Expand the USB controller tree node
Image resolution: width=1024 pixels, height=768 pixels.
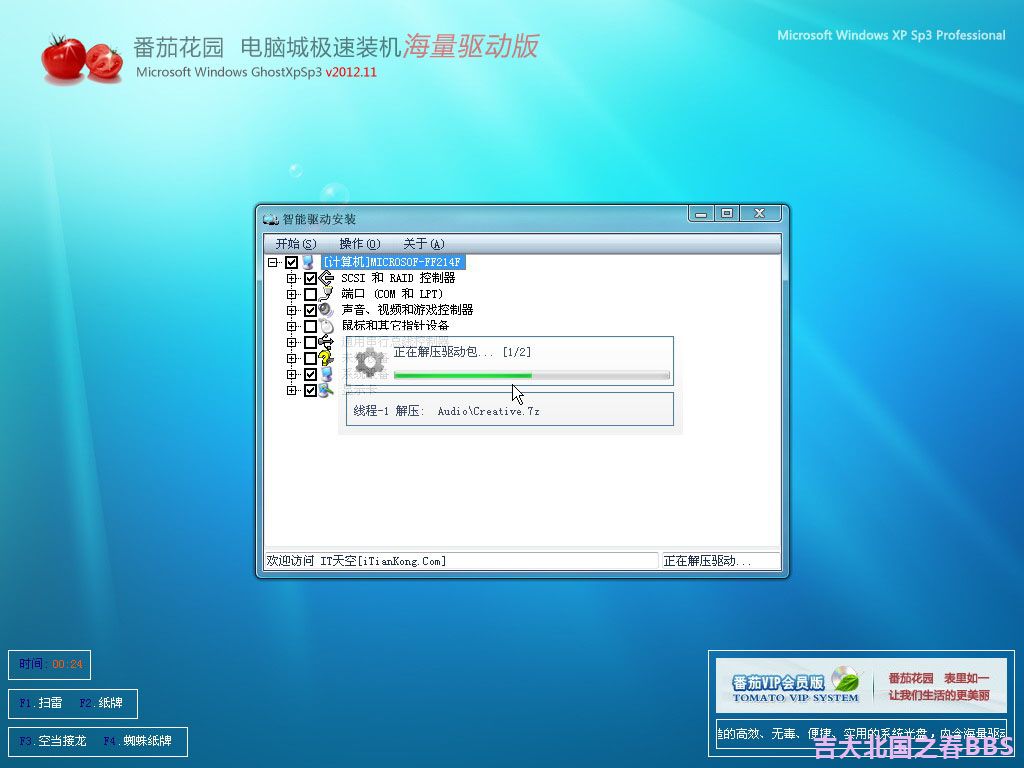(291, 342)
